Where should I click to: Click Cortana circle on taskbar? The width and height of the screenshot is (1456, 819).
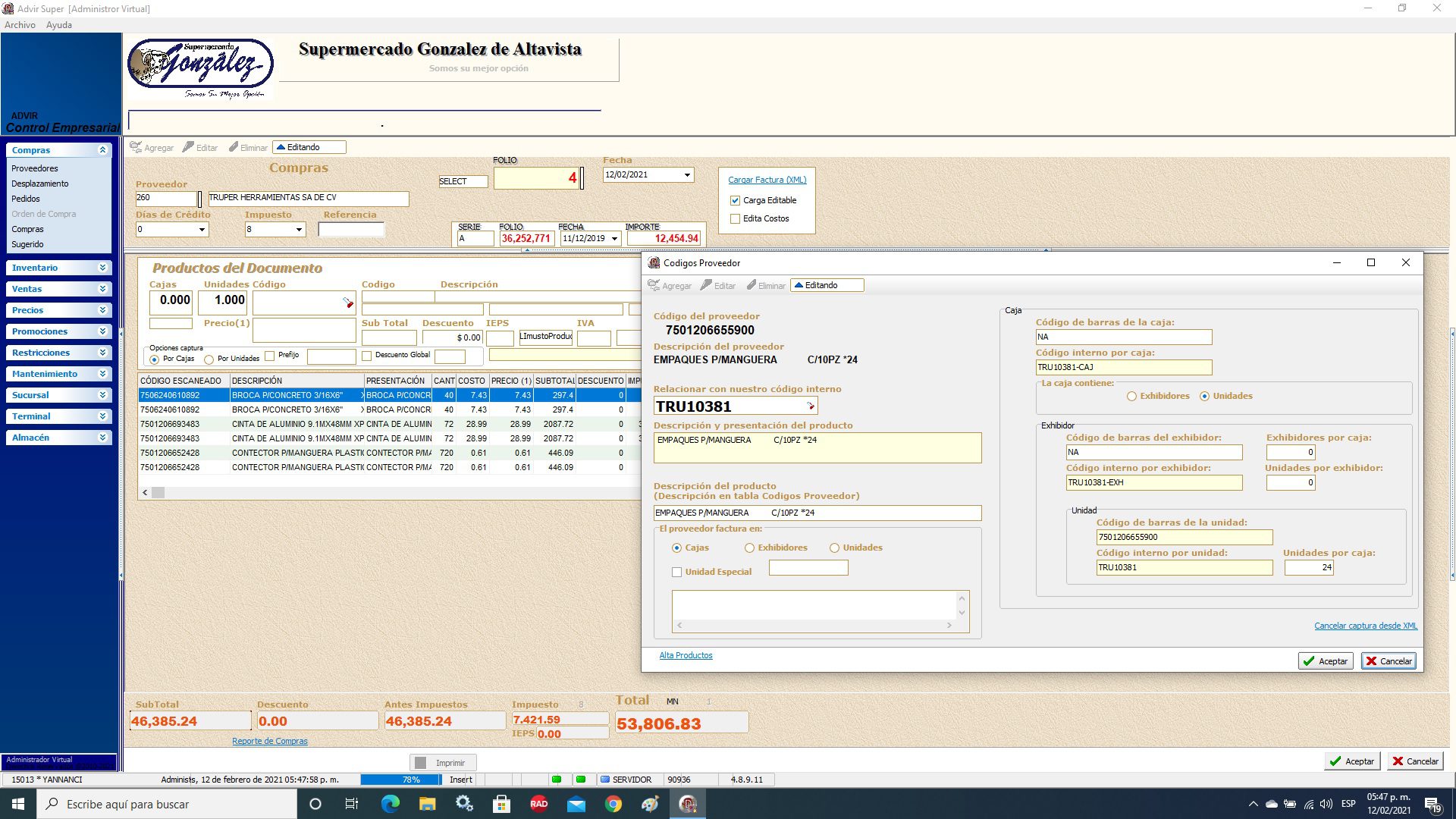click(x=315, y=804)
